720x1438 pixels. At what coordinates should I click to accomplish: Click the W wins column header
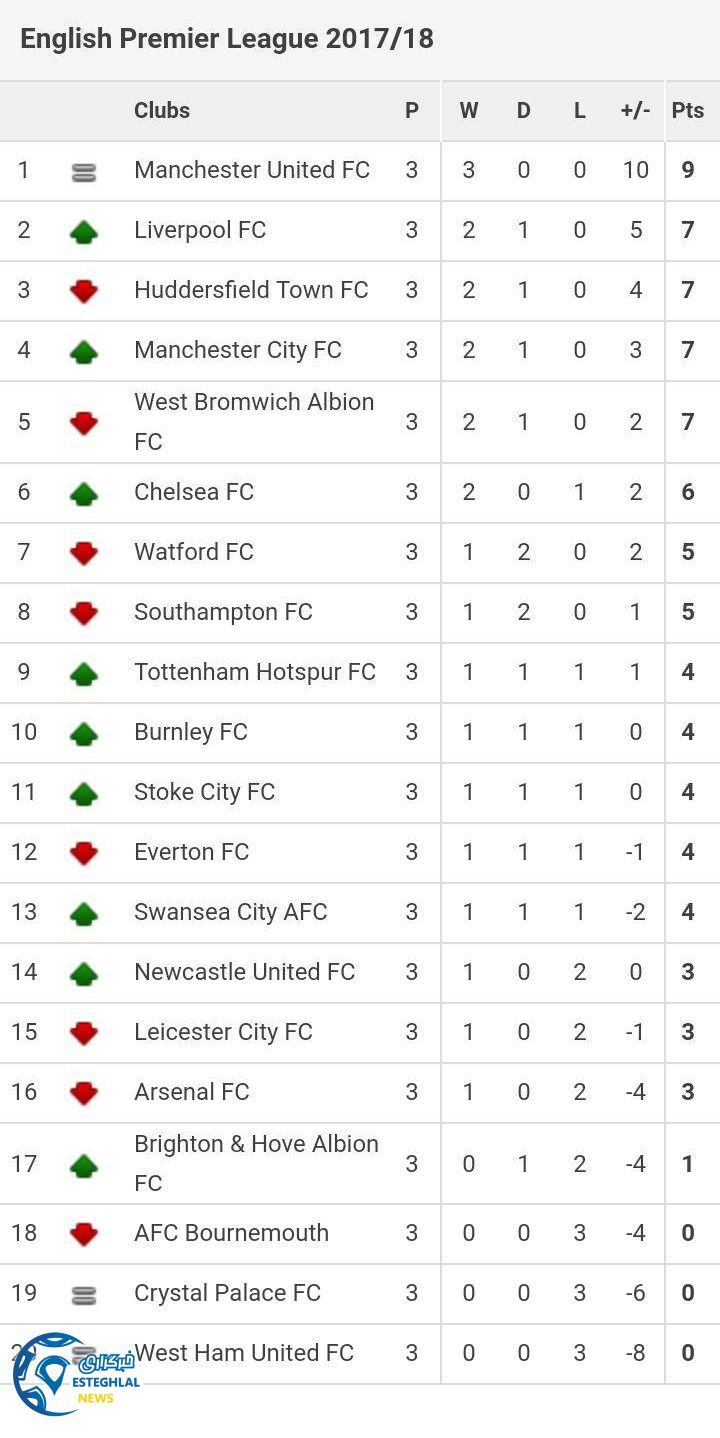tap(468, 110)
